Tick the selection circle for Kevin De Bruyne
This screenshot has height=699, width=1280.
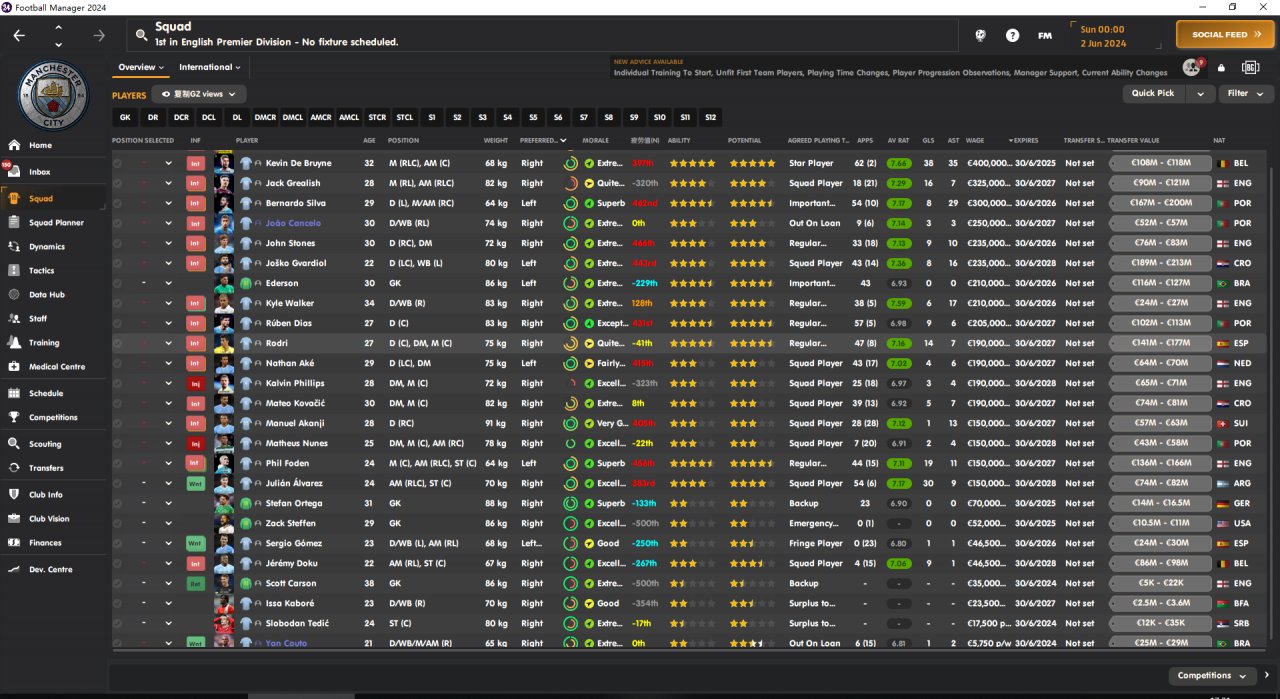(x=118, y=163)
